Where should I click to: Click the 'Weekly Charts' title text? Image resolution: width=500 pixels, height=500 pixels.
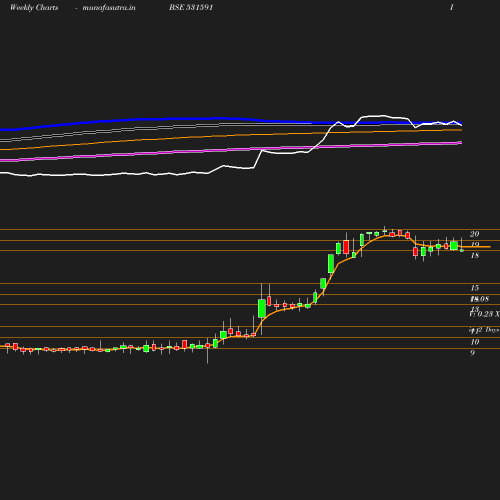(34, 8)
